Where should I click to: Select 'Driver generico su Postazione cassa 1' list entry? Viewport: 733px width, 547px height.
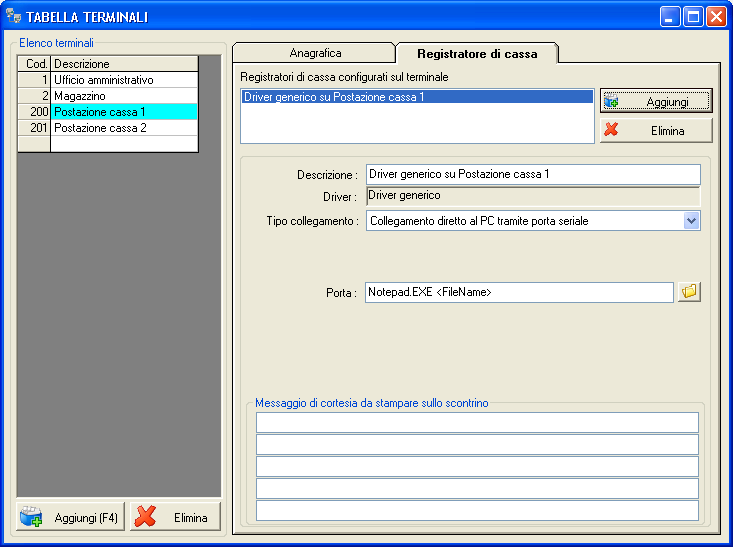pyautogui.click(x=417, y=97)
